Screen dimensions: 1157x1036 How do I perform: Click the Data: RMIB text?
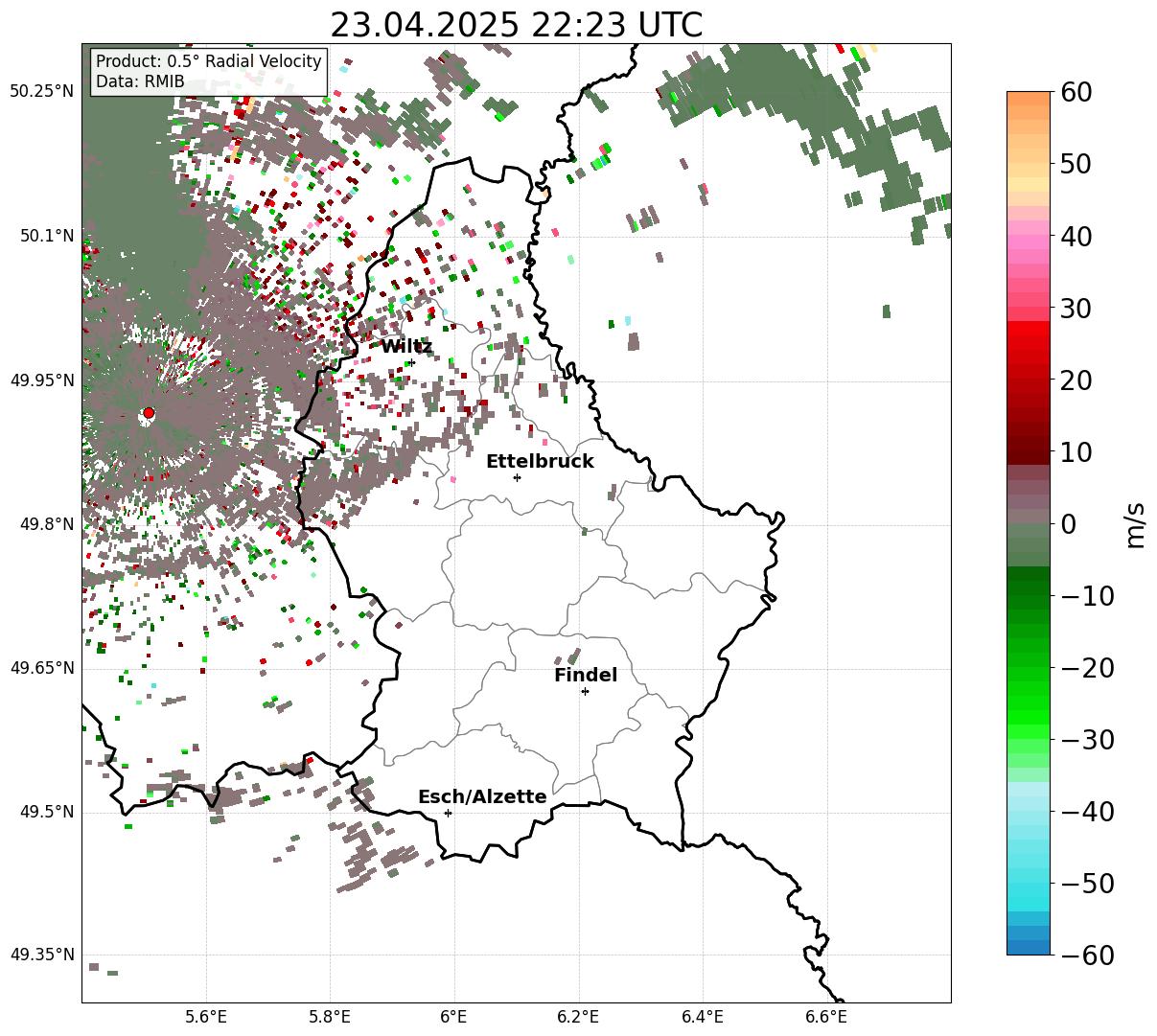pyautogui.click(x=140, y=81)
